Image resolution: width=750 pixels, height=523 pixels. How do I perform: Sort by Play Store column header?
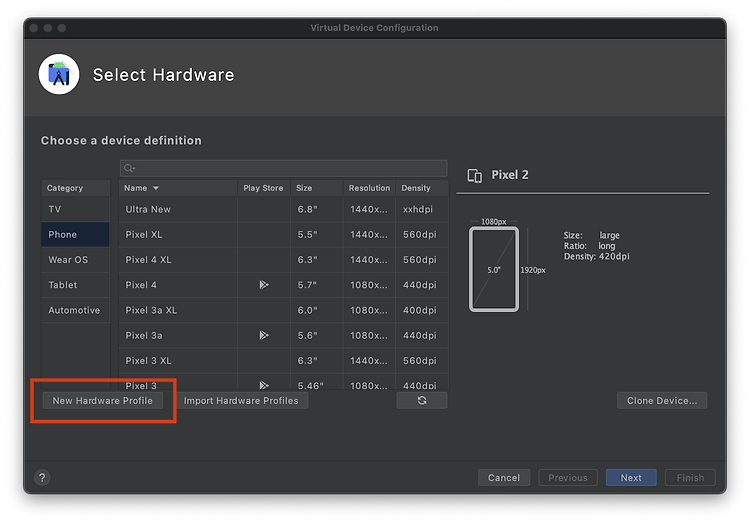[264, 188]
